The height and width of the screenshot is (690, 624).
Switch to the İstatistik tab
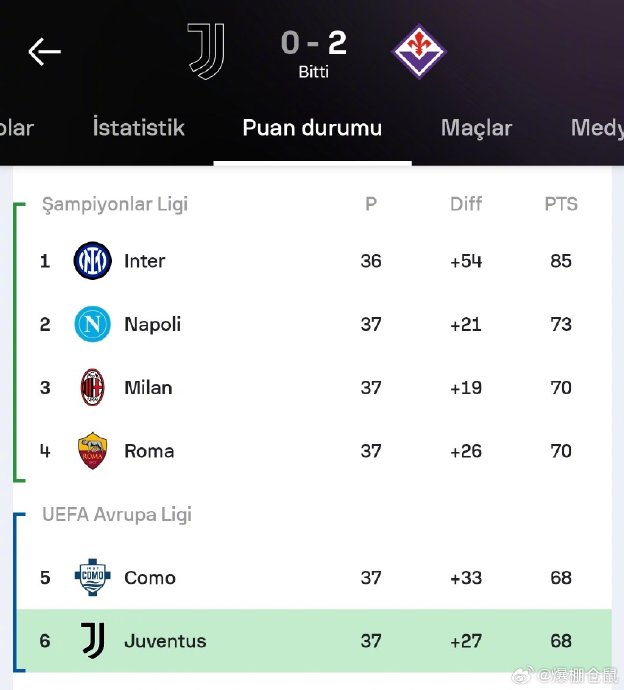[138, 128]
